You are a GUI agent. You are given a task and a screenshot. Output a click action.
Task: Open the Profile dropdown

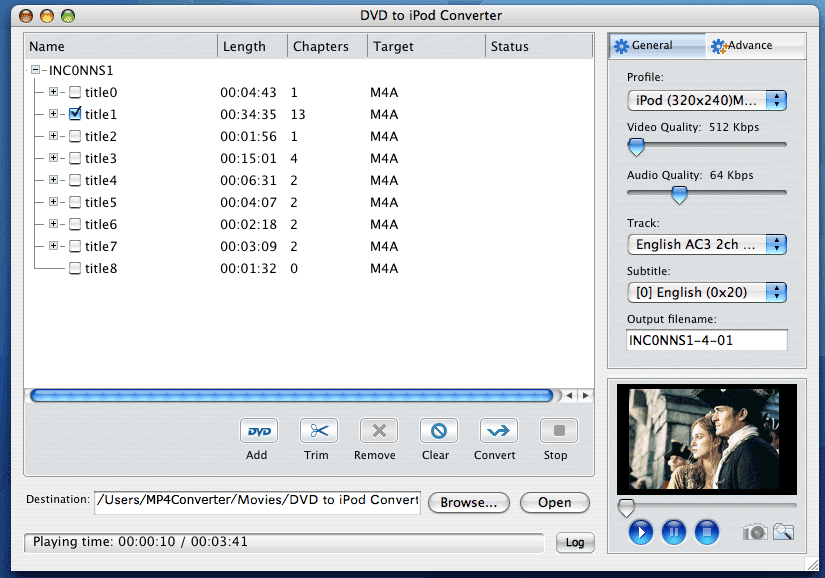click(706, 100)
